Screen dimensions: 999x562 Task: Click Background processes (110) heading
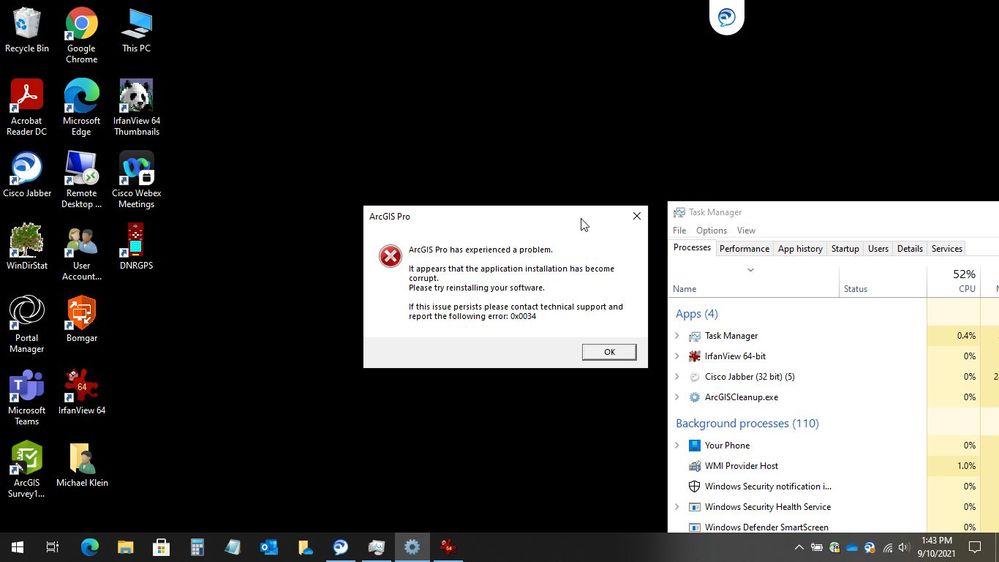[747, 423]
